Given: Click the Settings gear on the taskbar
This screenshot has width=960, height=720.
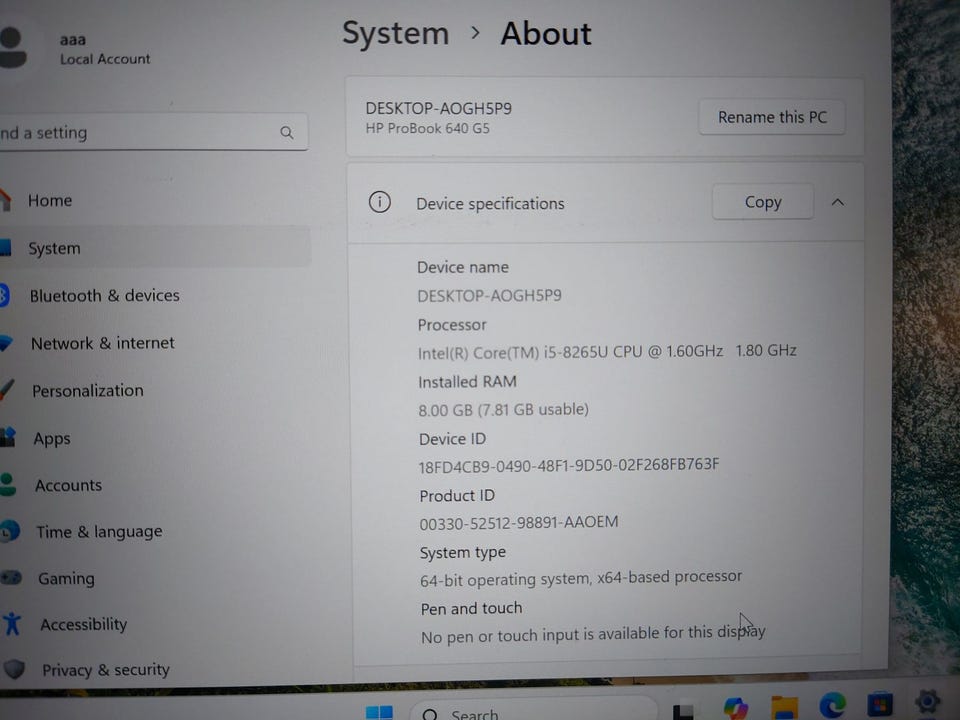Looking at the screenshot, I should [x=927, y=702].
